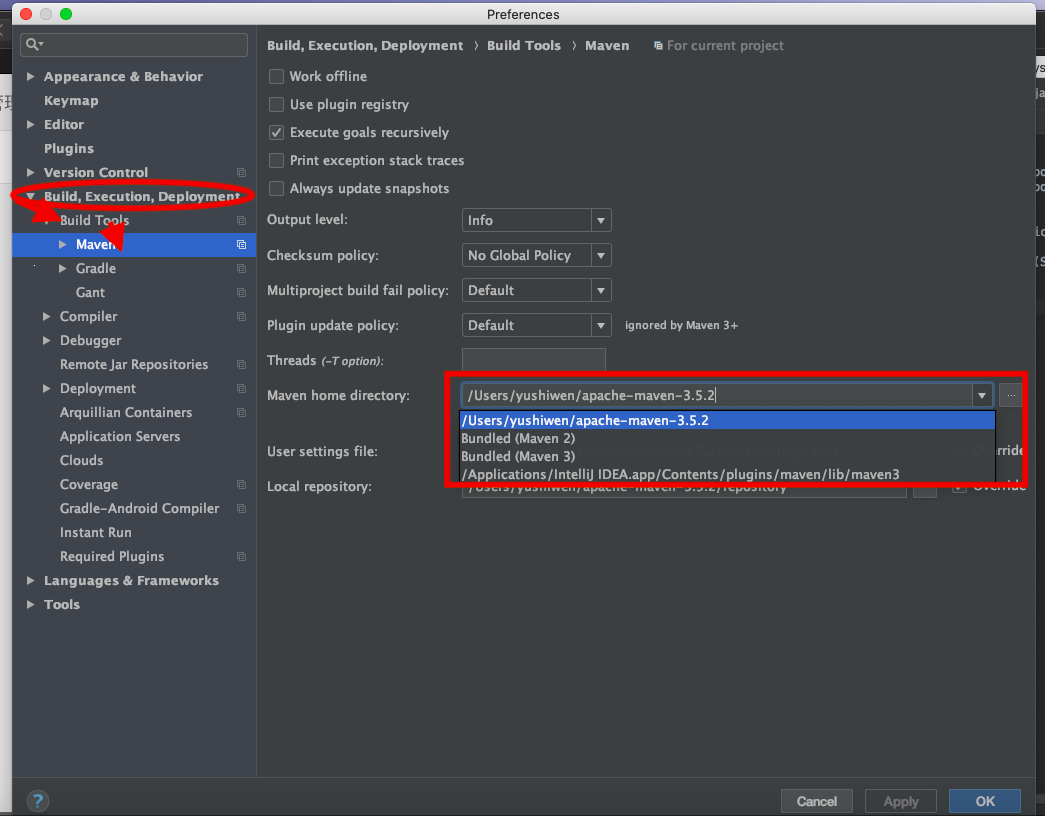This screenshot has width=1045, height=816.
Task: Select Coverage settings
Action: 89,485
